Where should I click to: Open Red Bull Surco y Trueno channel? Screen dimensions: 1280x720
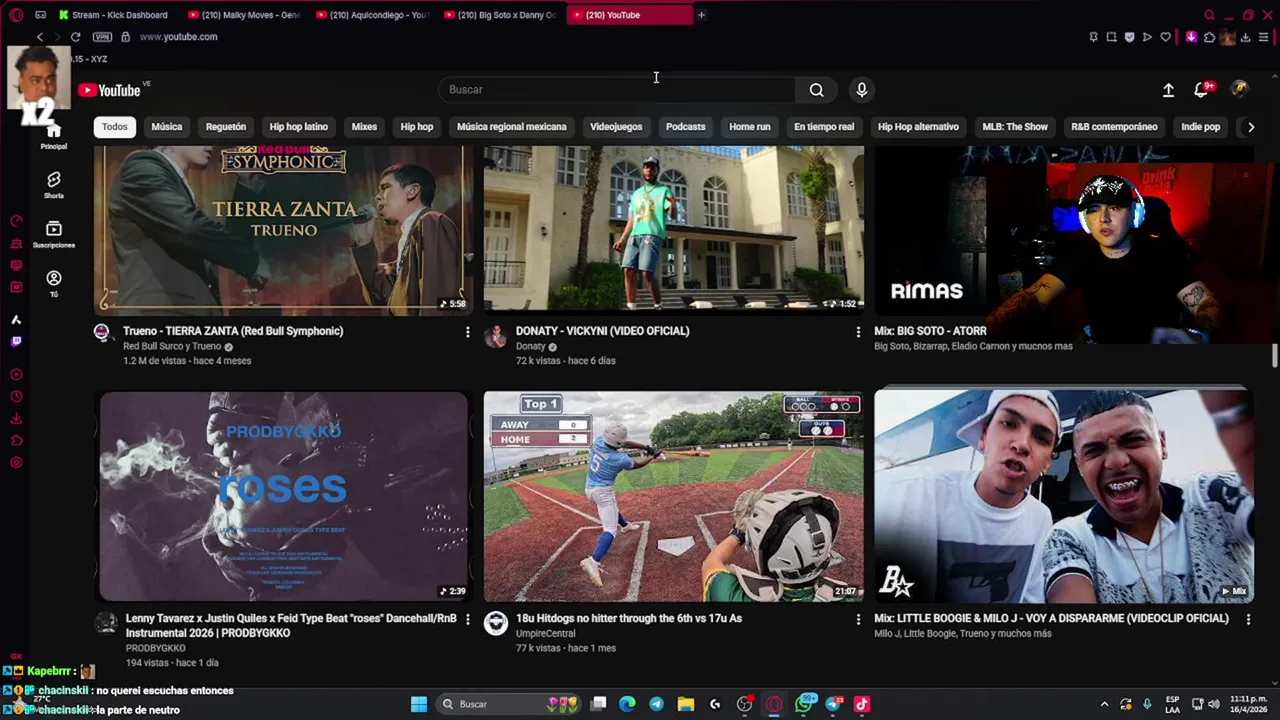(x=172, y=347)
